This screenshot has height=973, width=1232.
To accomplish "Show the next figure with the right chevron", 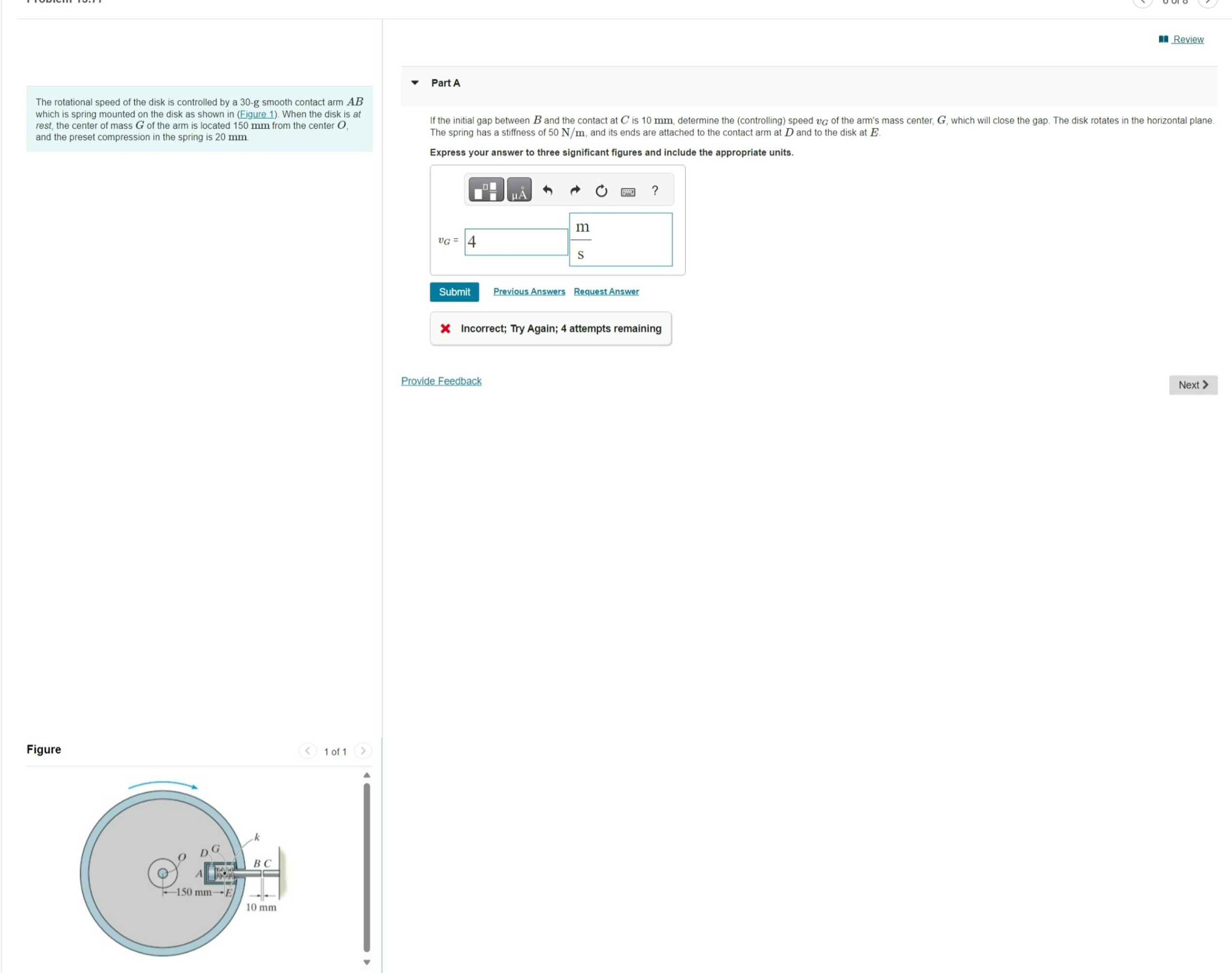I will (x=363, y=751).
